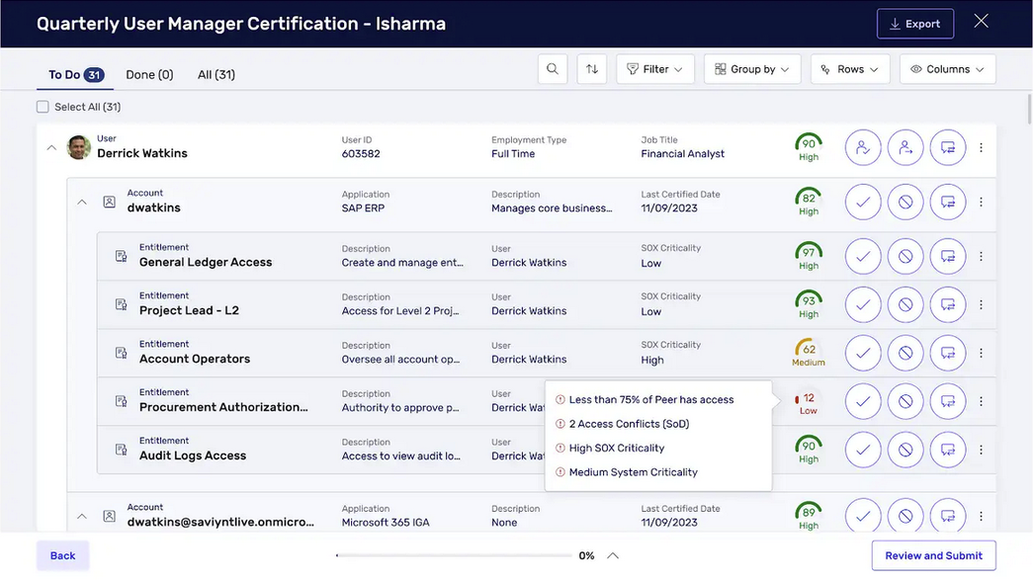The height and width of the screenshot is (580, 1033).
Task: Revoke the Audit Logs Access entitlement
Action: (x=905, y=449)
